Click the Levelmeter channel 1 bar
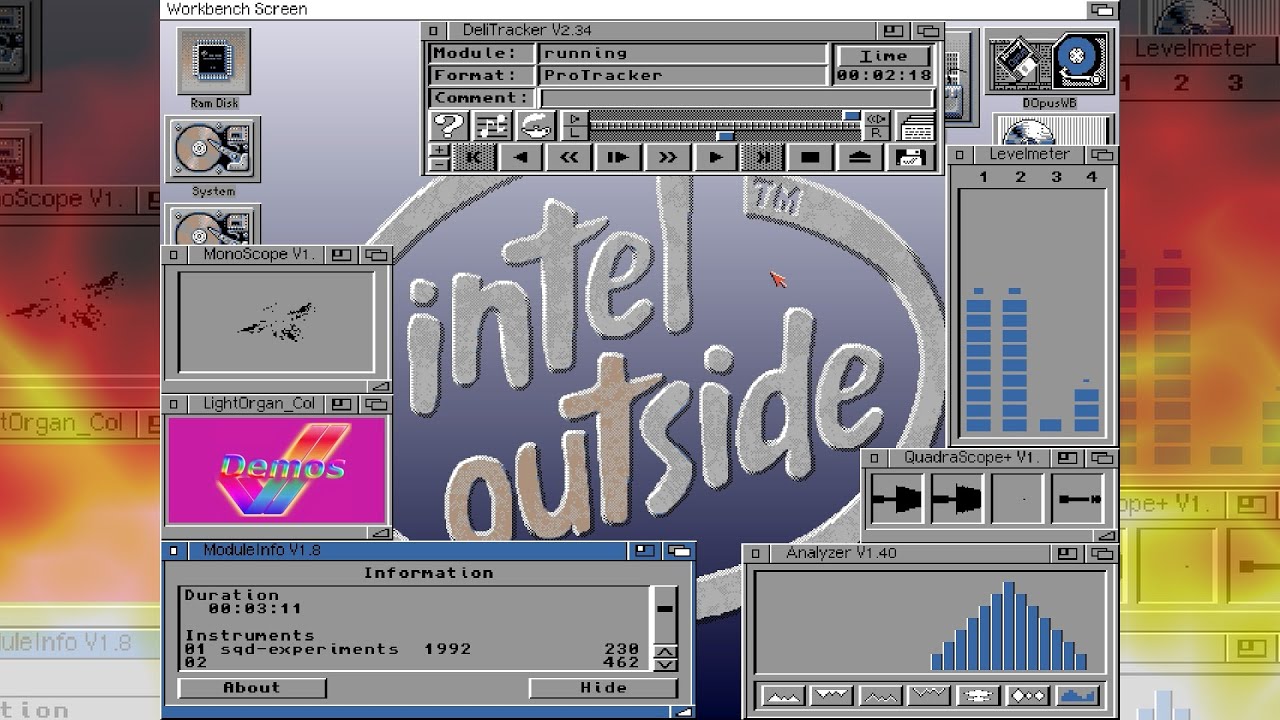Image resolution: width=1280 pixels, height=720 pixels. click(x=980, y=360)
